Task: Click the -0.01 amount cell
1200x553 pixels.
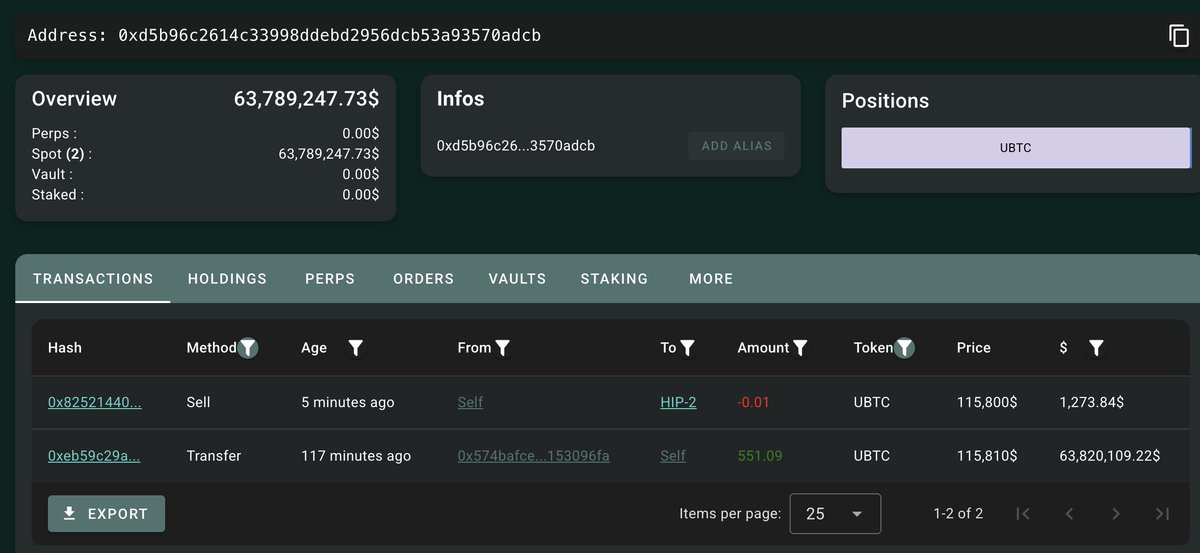Action: click(x=754, y=402)
